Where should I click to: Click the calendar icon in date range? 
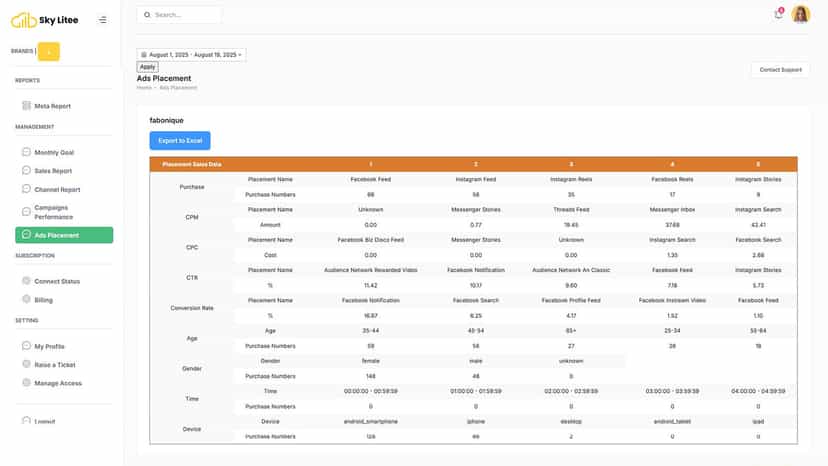tap(144, 54)
